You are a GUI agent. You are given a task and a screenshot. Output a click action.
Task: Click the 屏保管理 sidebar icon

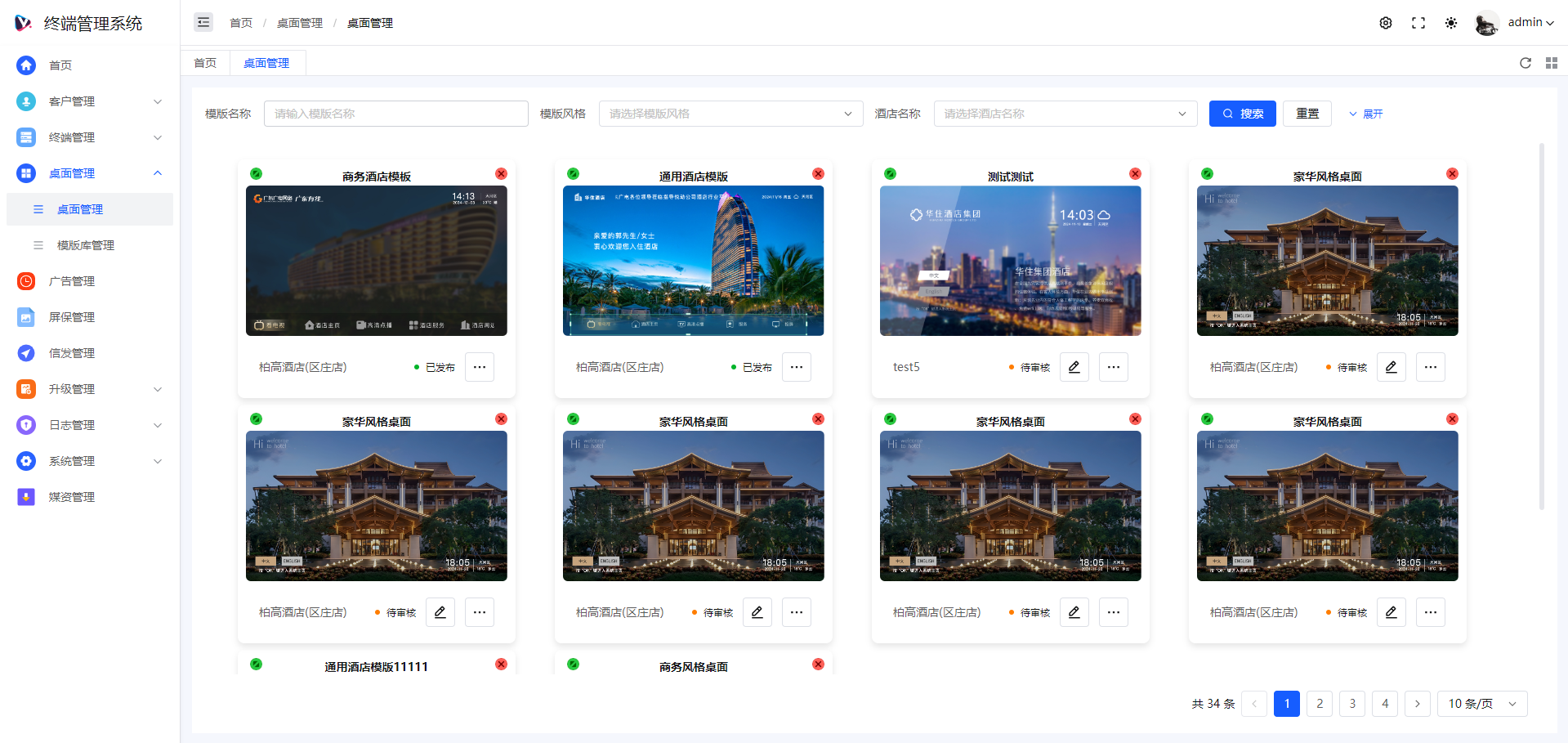tap(26, 317)
